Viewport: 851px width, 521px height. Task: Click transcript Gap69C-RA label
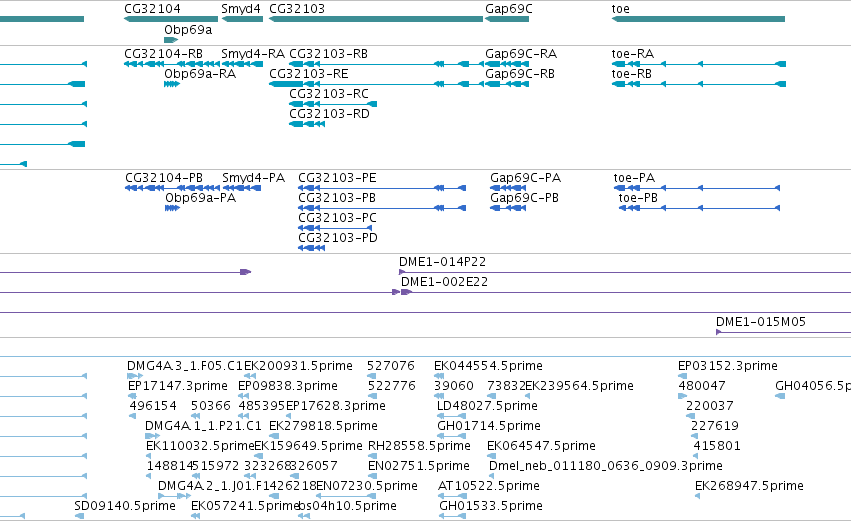pos(521,54)
